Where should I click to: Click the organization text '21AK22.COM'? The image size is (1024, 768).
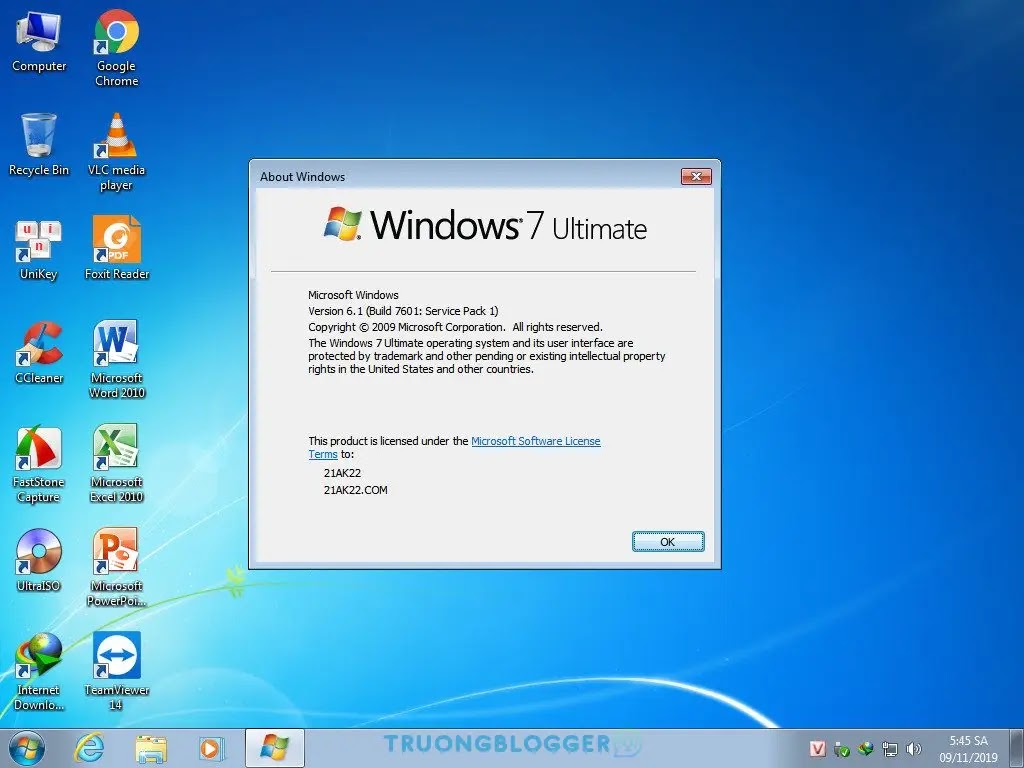pos(355,490)
